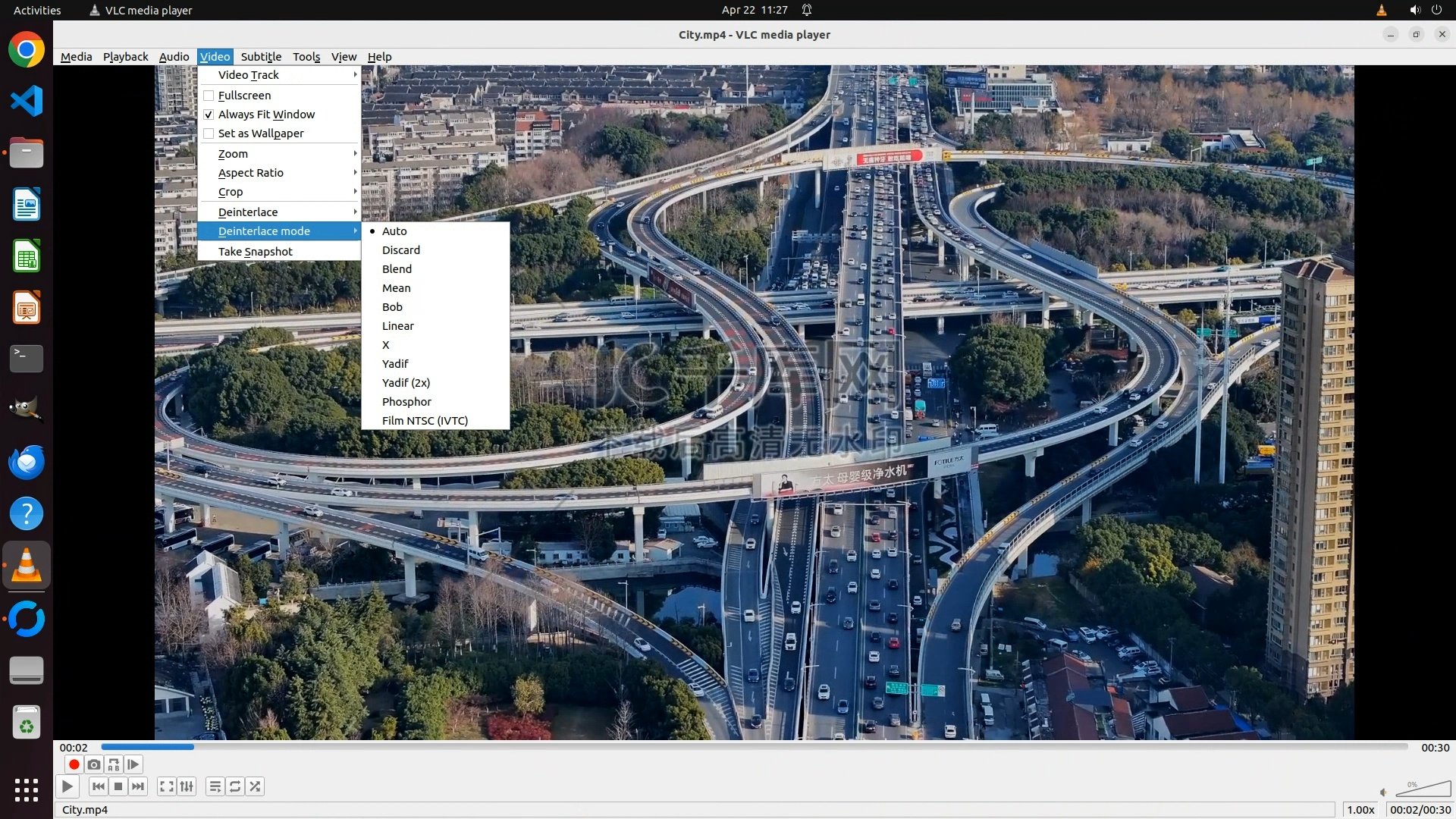
Task: Click Take Snapshot menu entry
Action: (255, 252)
